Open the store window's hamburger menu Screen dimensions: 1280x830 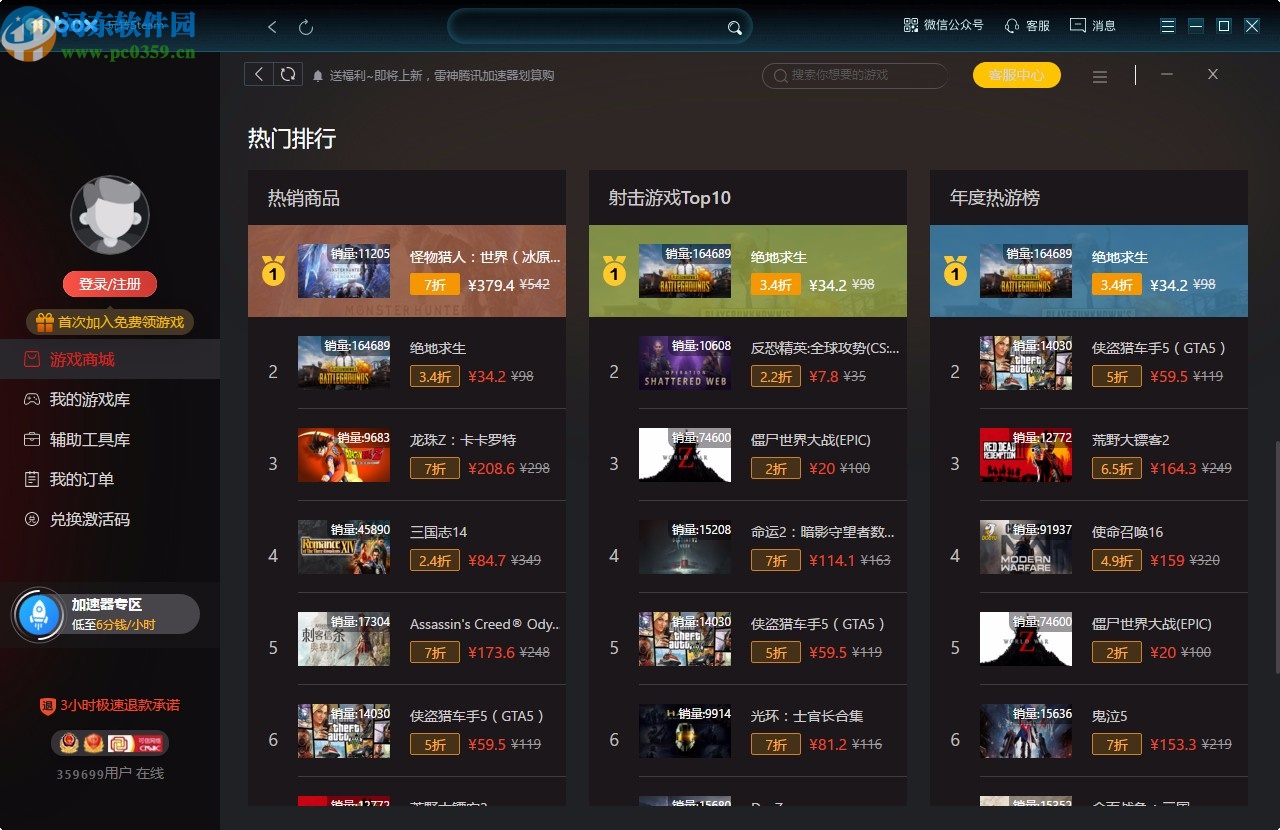[x=1100, y=75]
